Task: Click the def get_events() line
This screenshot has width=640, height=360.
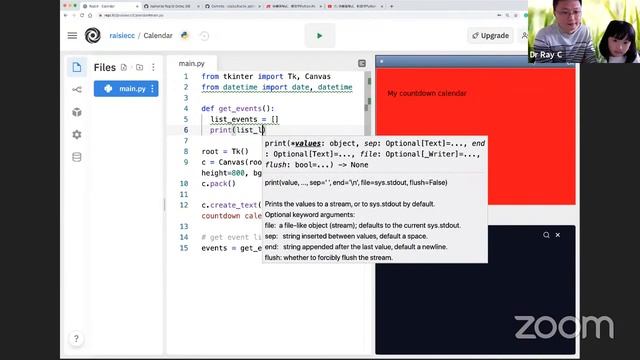Action: click(238, 109)
